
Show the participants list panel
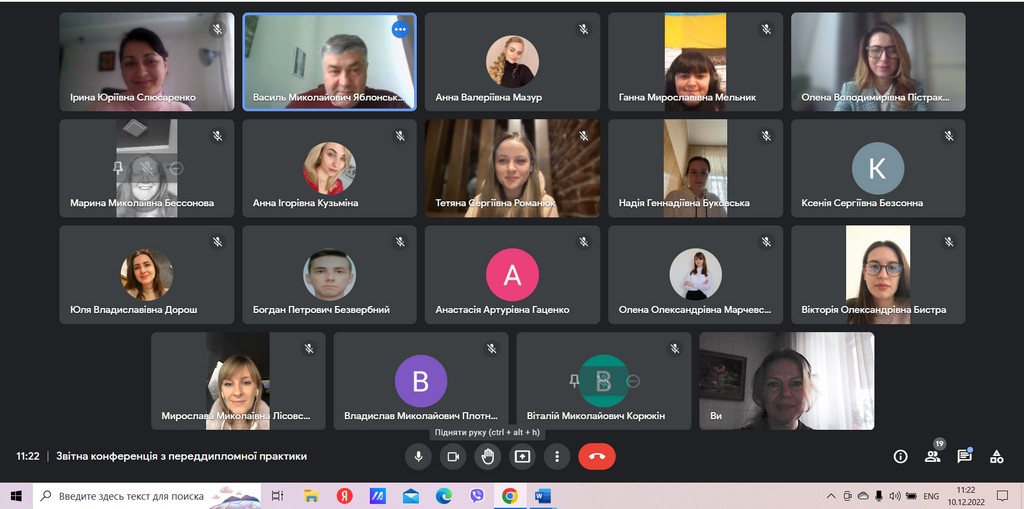tap(932, 456)
